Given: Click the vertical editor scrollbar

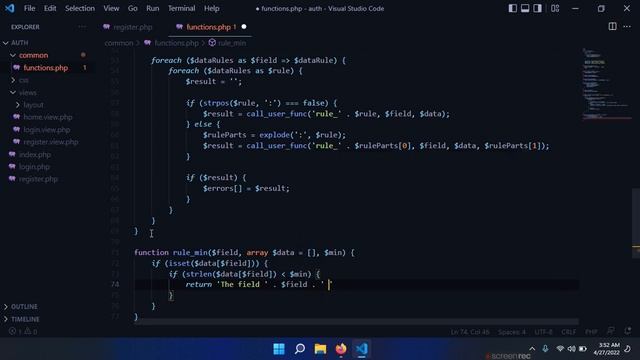Looking at the screenshot, I should pos(636,222).
